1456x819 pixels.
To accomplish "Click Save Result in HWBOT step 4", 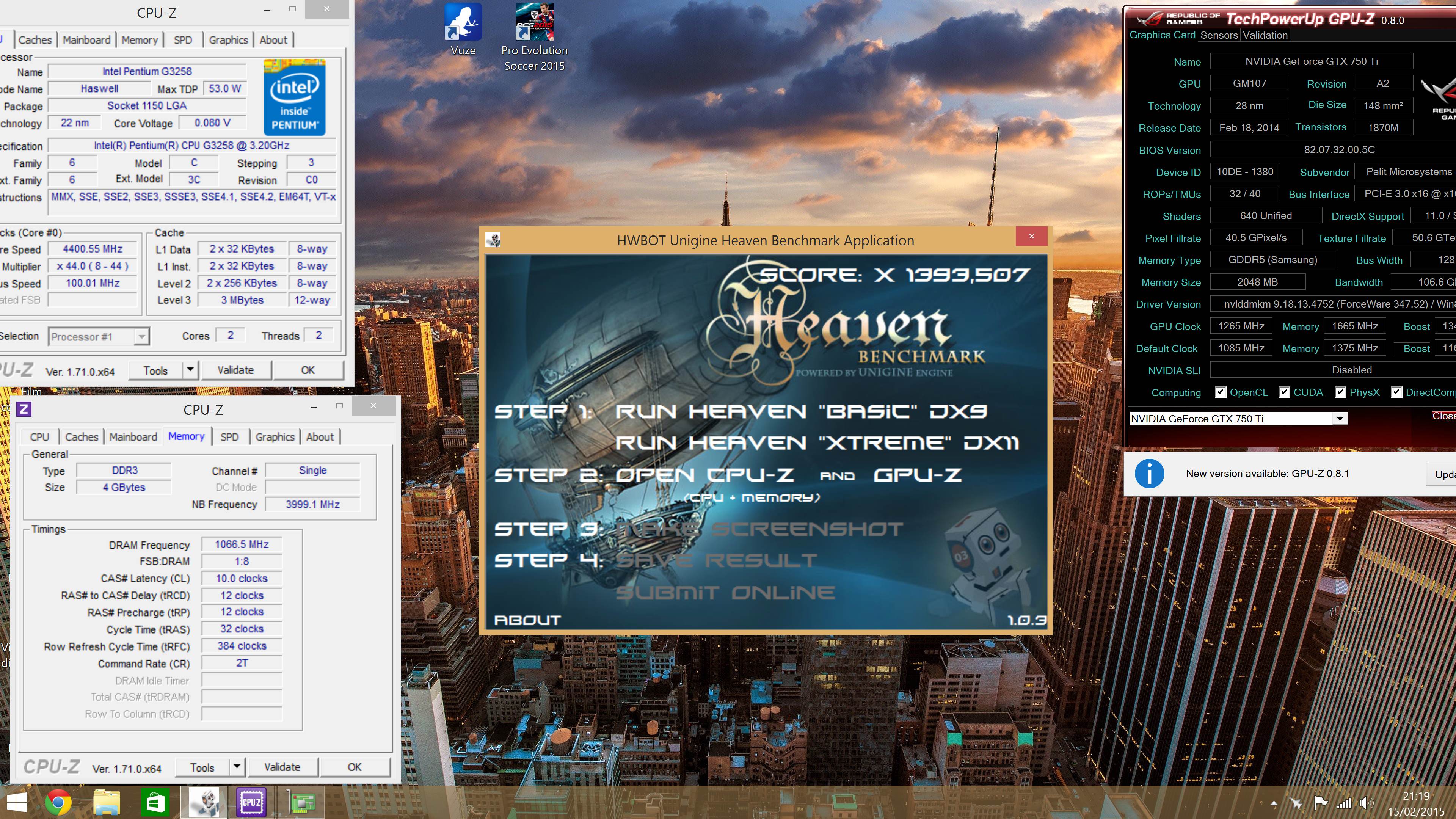I will point(716,560).
